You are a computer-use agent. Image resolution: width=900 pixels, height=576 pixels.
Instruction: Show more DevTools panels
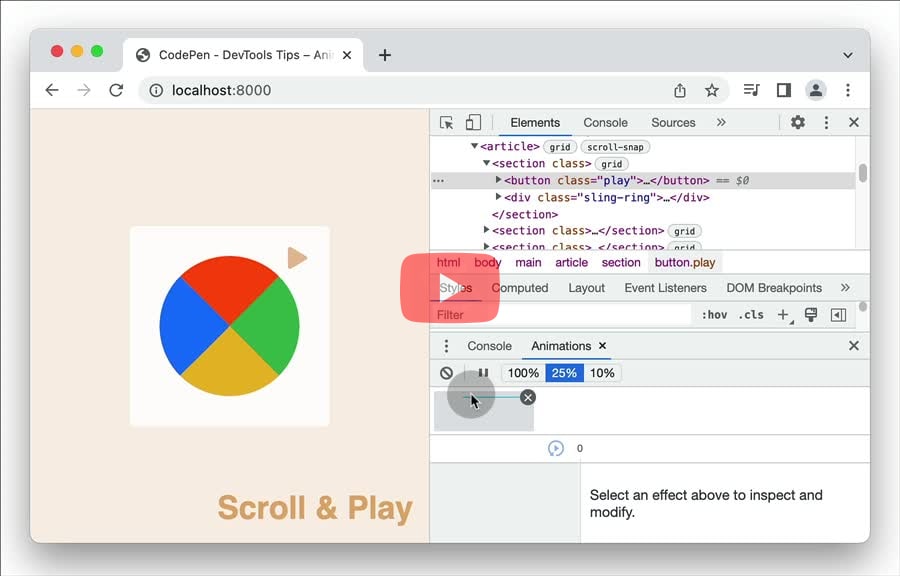[721, 122]
